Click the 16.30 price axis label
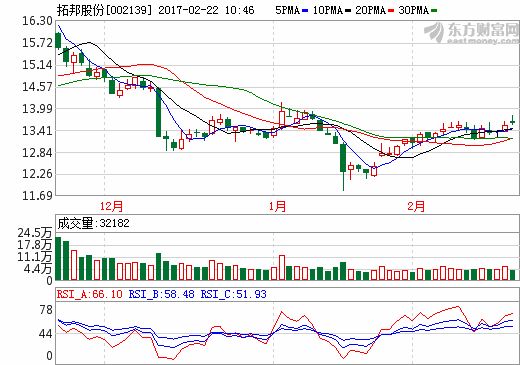The width and height of the screenshot is (520, 365). (37, 21)
